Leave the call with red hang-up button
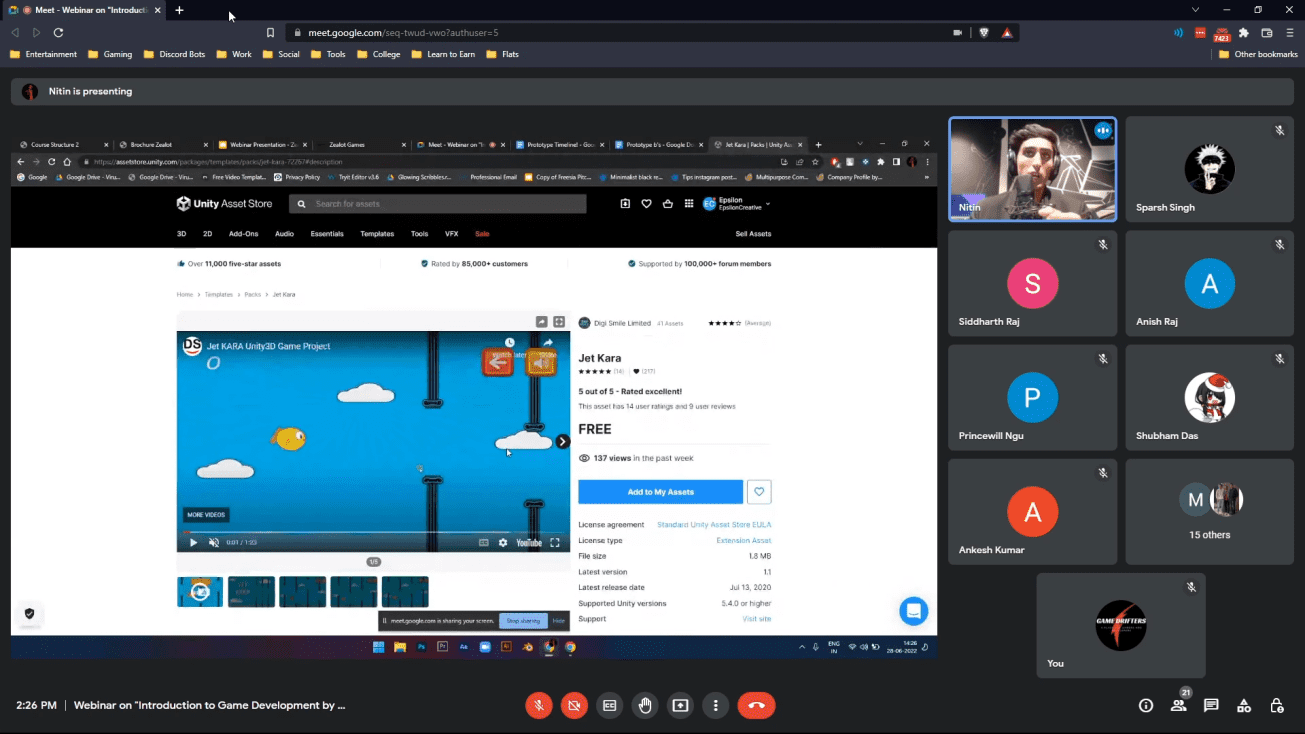This screenshot has width=1305, height=734. [x=756, y=705]
